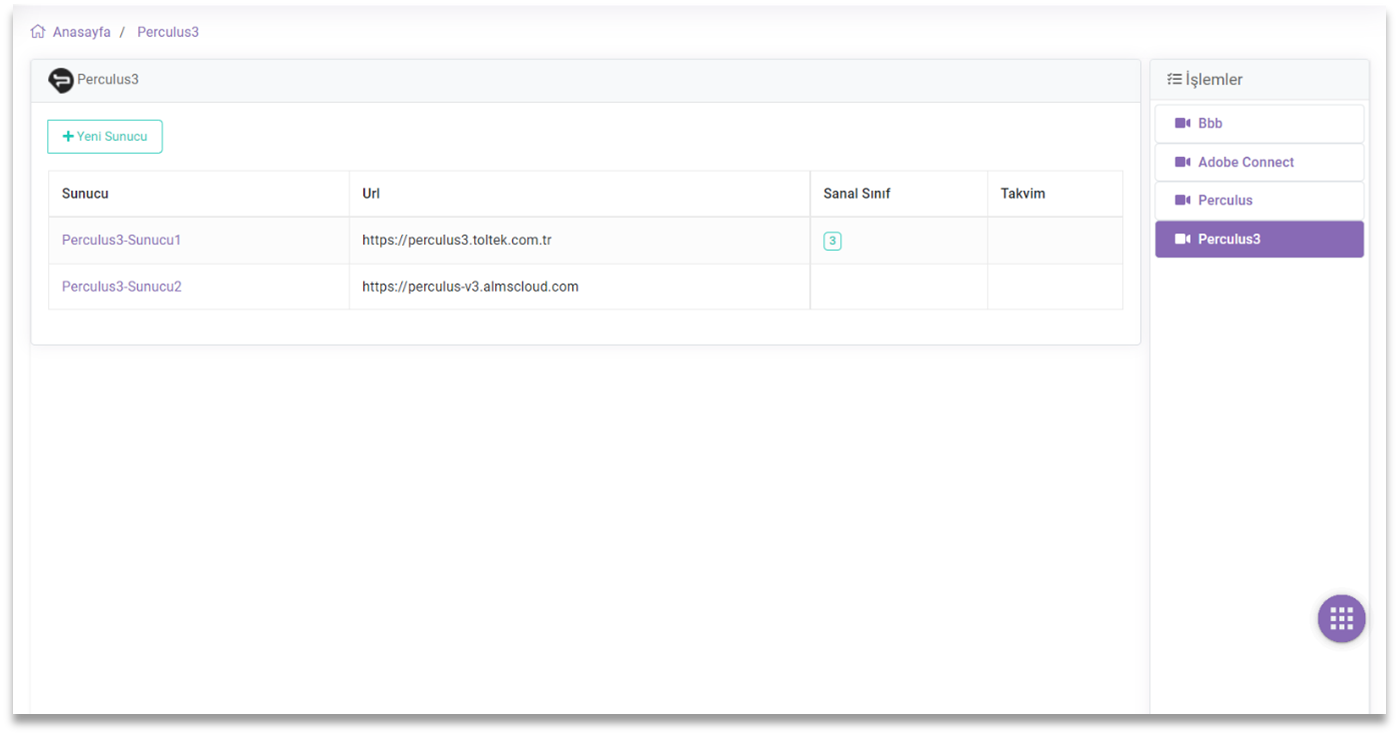
Task: Click the Takvim column header
Action: pyautogui.click(x=1022, y=193)
